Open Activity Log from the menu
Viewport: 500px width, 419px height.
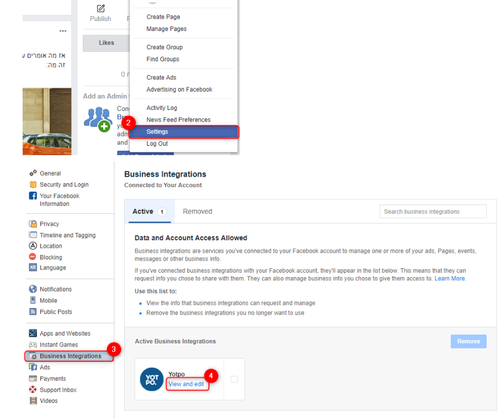(162, 108)
